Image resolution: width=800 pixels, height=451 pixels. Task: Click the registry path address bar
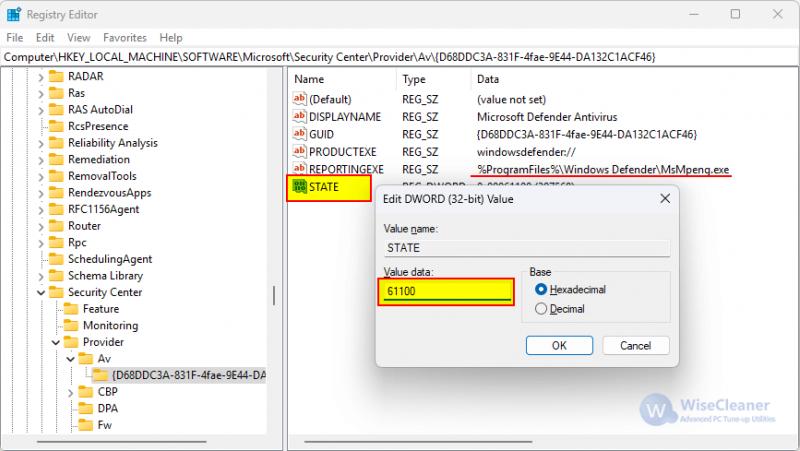(x=400, y=57)
